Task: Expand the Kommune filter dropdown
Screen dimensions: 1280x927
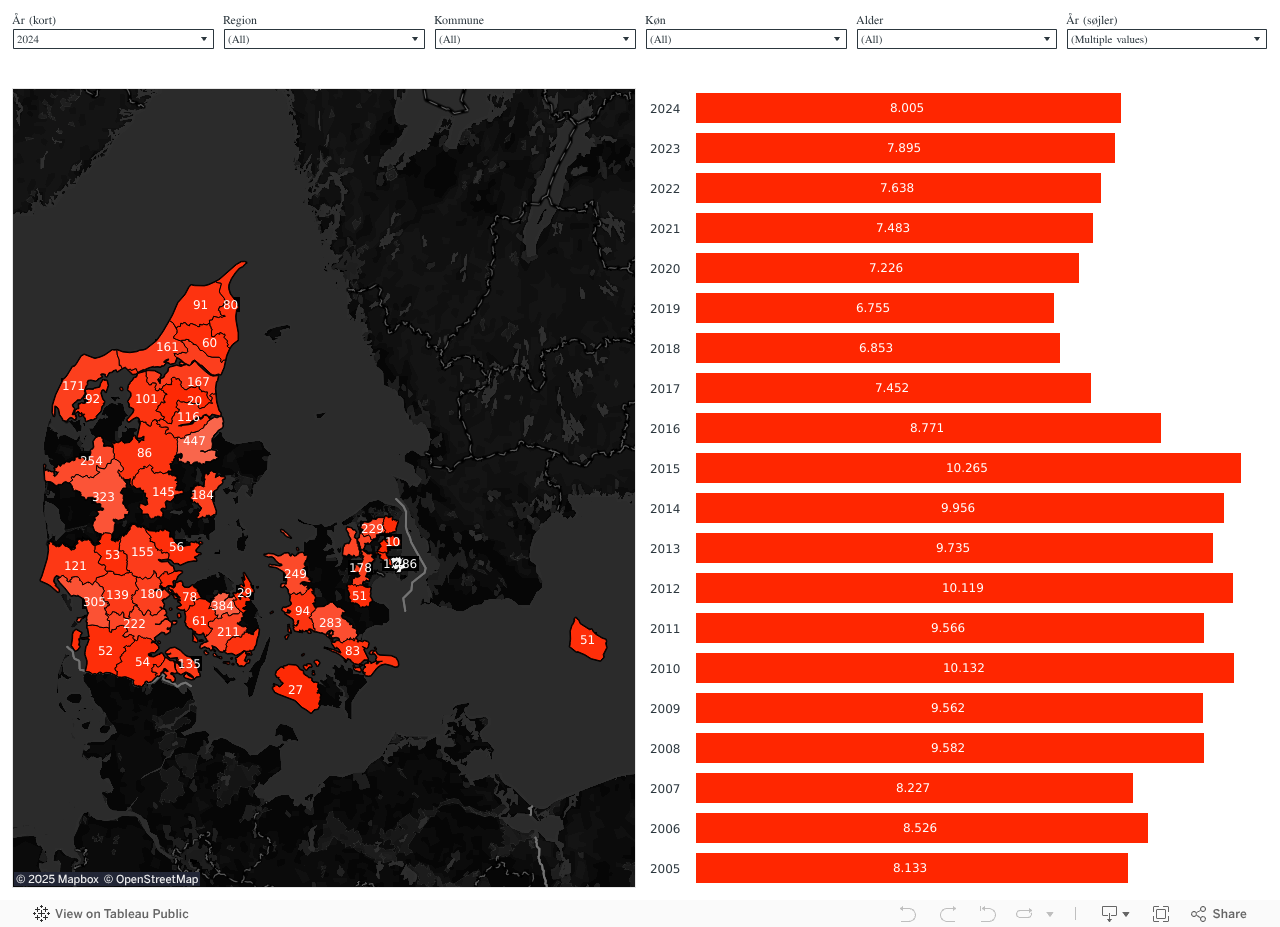Action: point(535,39)
